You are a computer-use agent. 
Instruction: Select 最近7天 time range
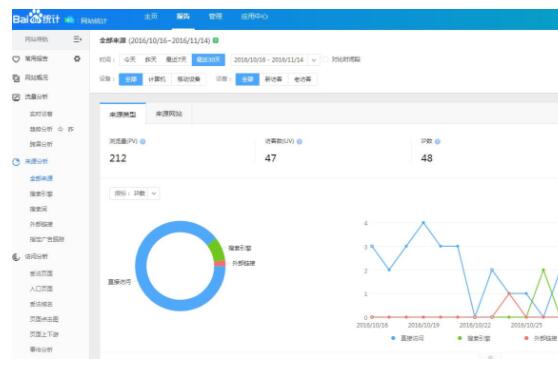pos(176,59)
